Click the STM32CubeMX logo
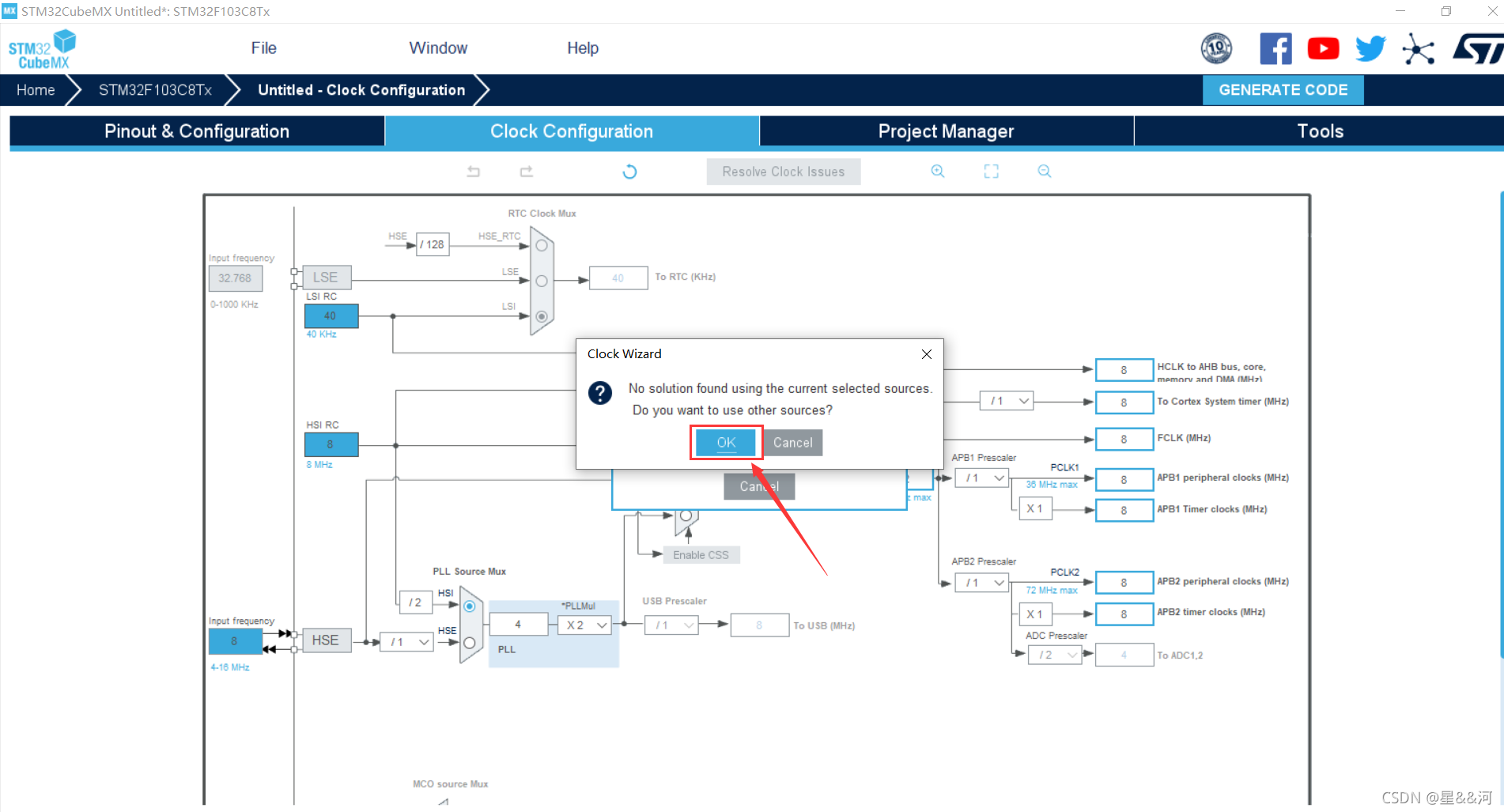The image size is (1504, 812). tap(42, 49)
